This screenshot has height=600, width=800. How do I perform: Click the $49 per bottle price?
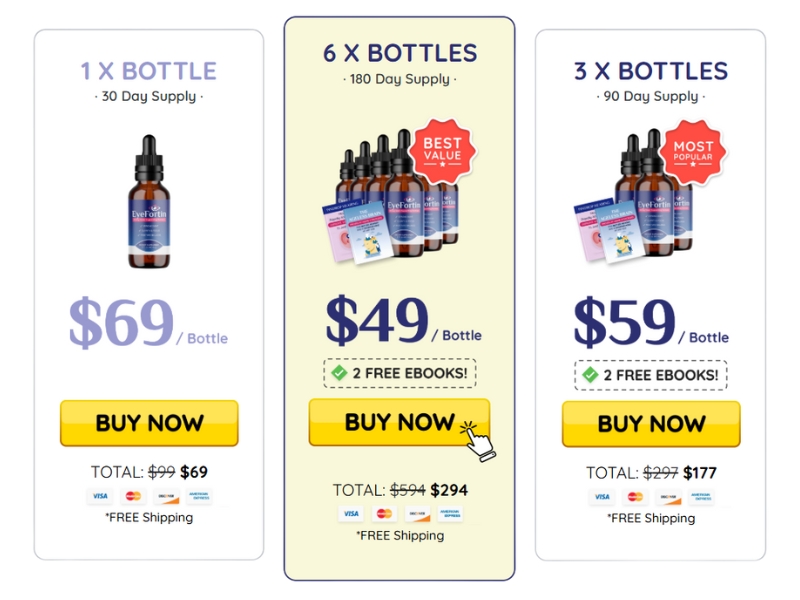click(403, 320)
